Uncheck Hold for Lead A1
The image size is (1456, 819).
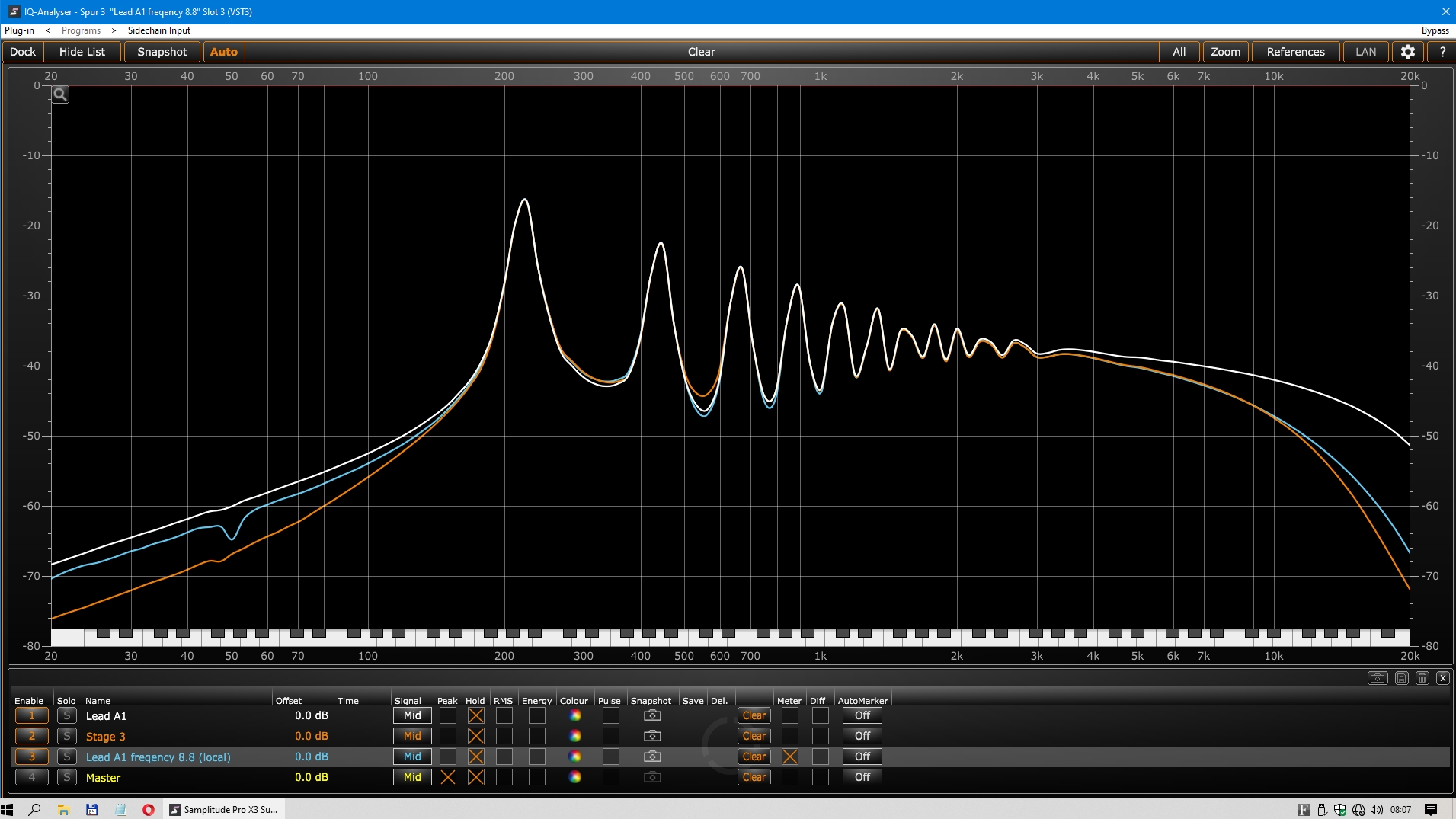pyautogui.click(x=476, y=715)
